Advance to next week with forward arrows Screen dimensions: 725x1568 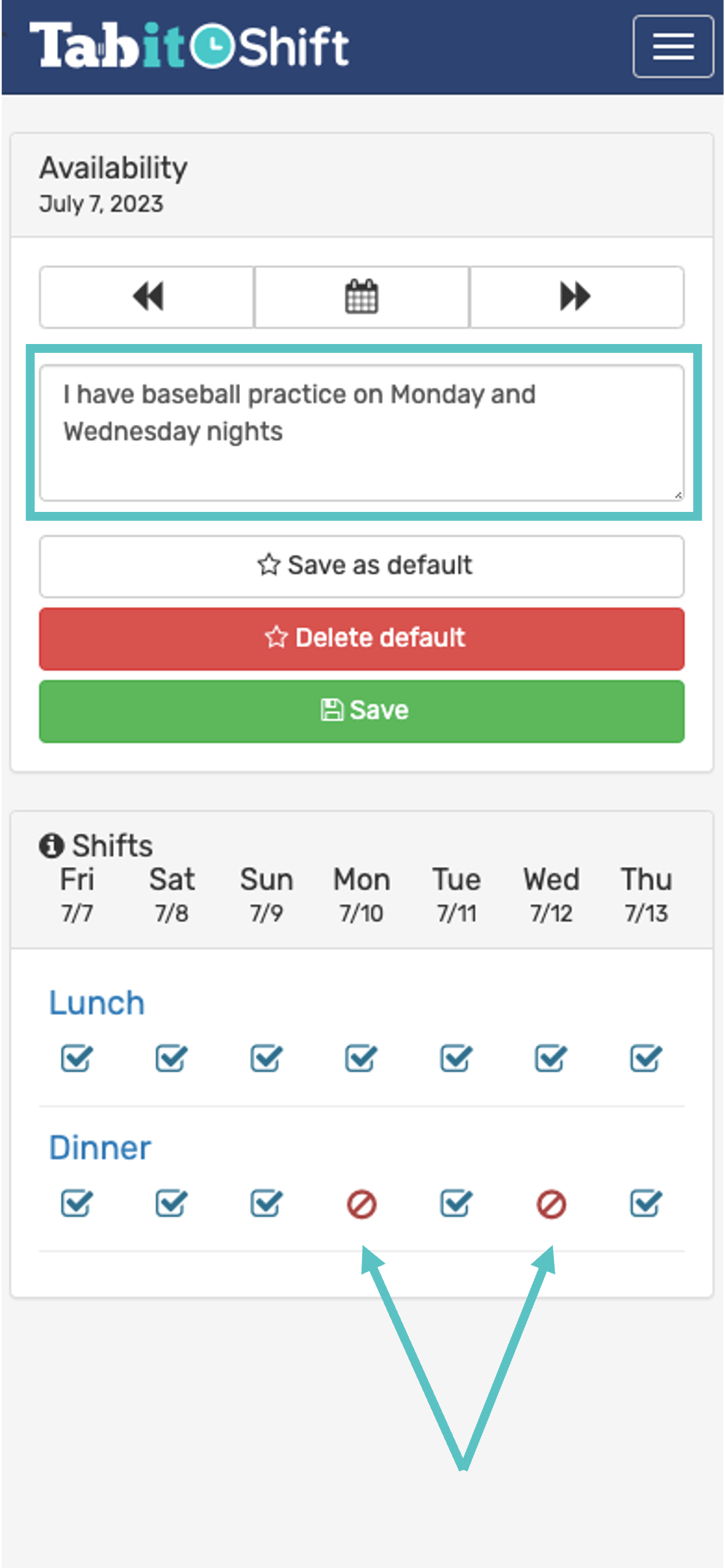[x=576, y=296]
